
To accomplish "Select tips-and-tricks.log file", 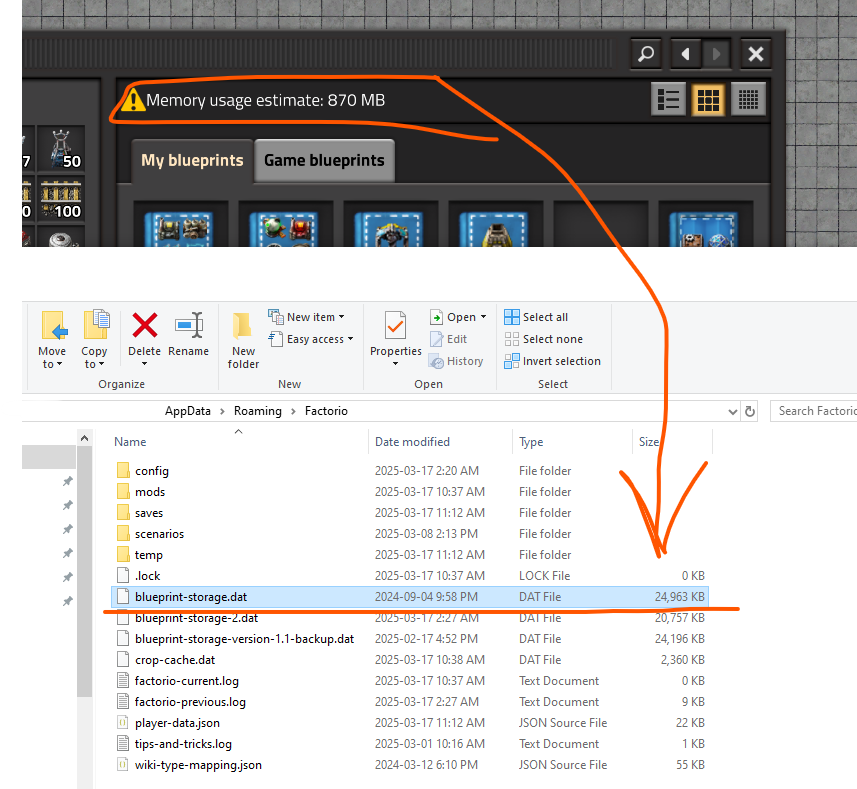I will (x=410, y=744).
